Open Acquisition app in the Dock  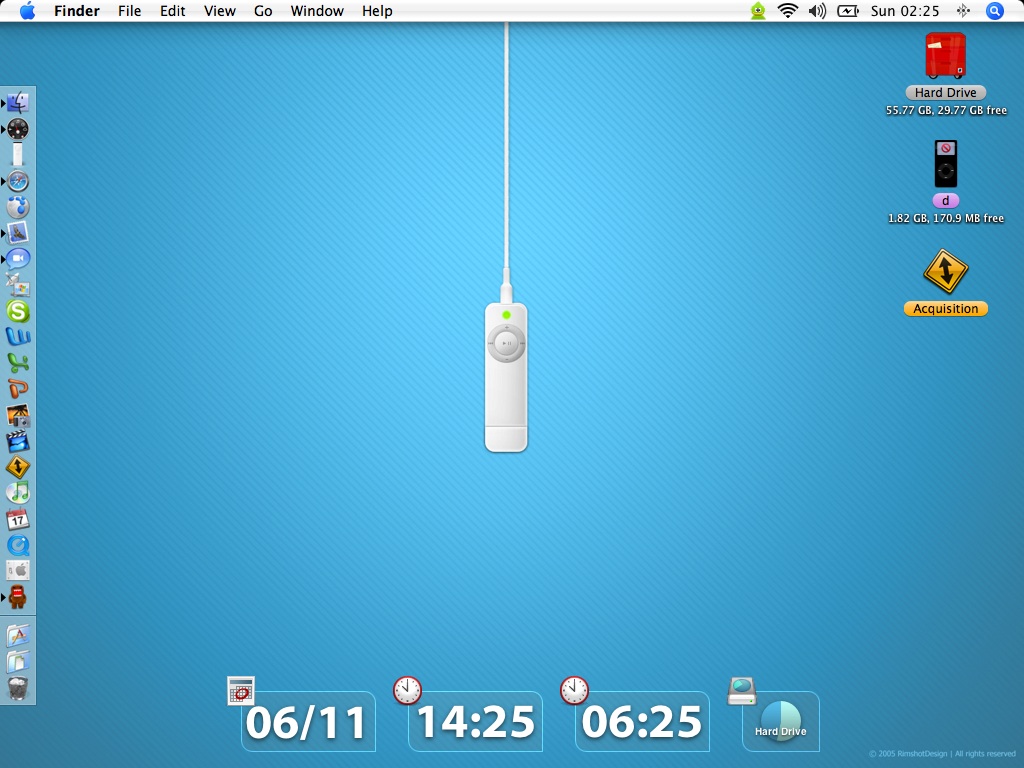point(18,468)
